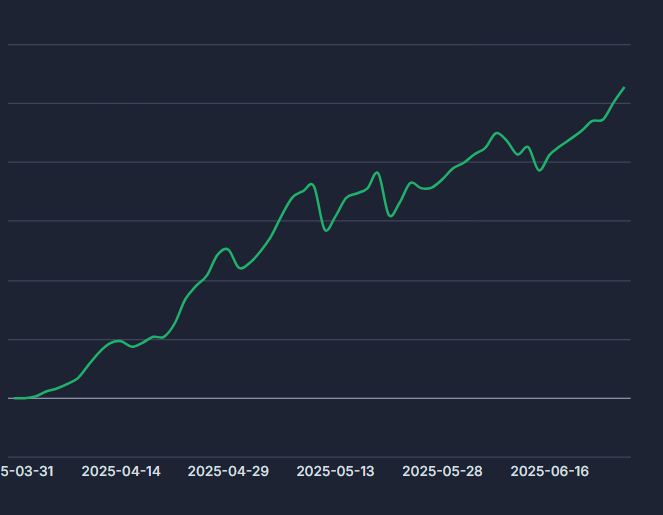Click the small peak above the 2025-04-29 label
Image resolution: width=663 pixels, height=515 pixels.
click(x=227, y=249)
